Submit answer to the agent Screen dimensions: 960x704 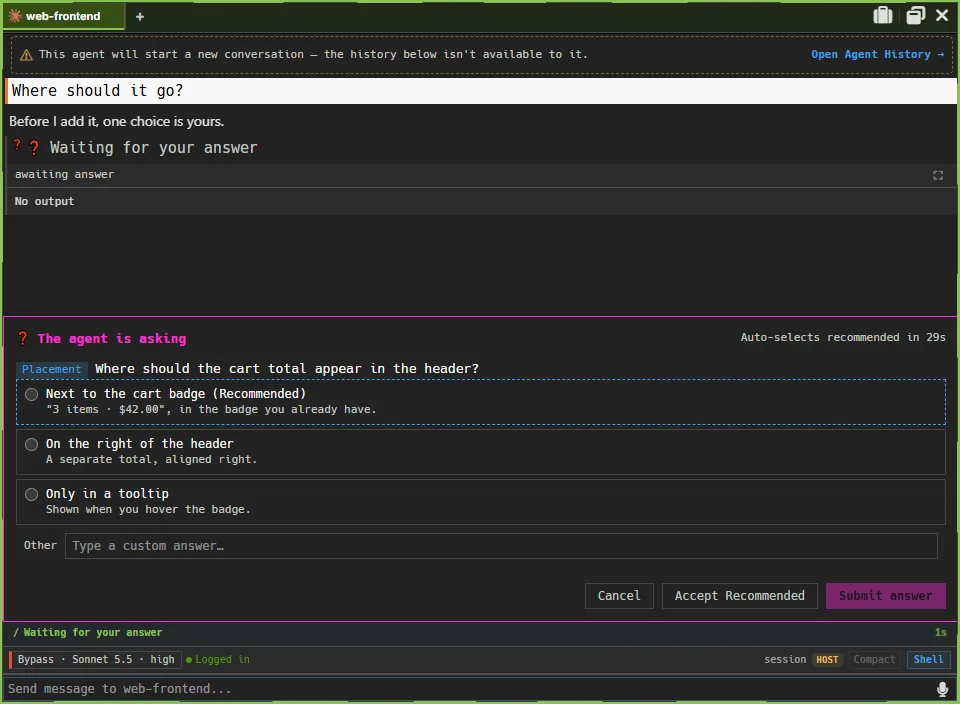(x=885, y=596)
